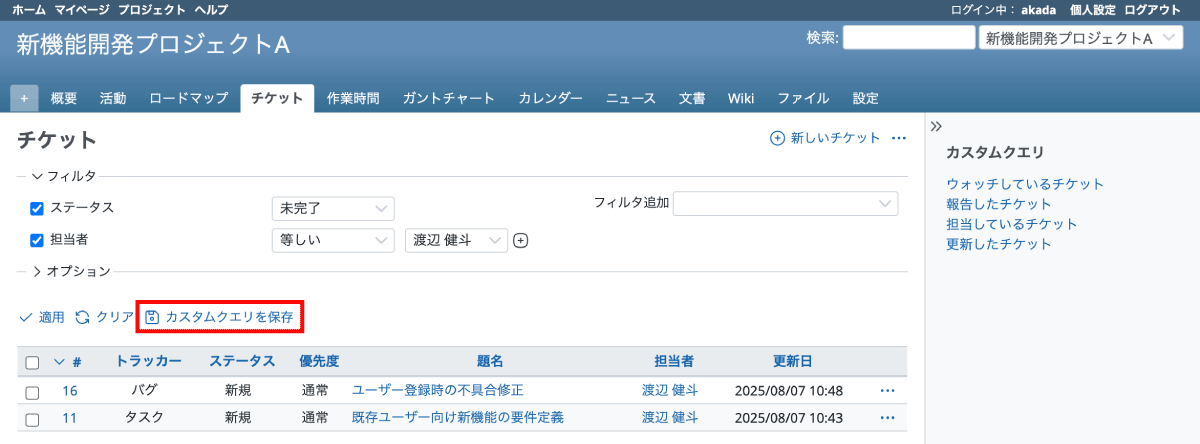Select the checkbox for ticket 16

(32, 390)
